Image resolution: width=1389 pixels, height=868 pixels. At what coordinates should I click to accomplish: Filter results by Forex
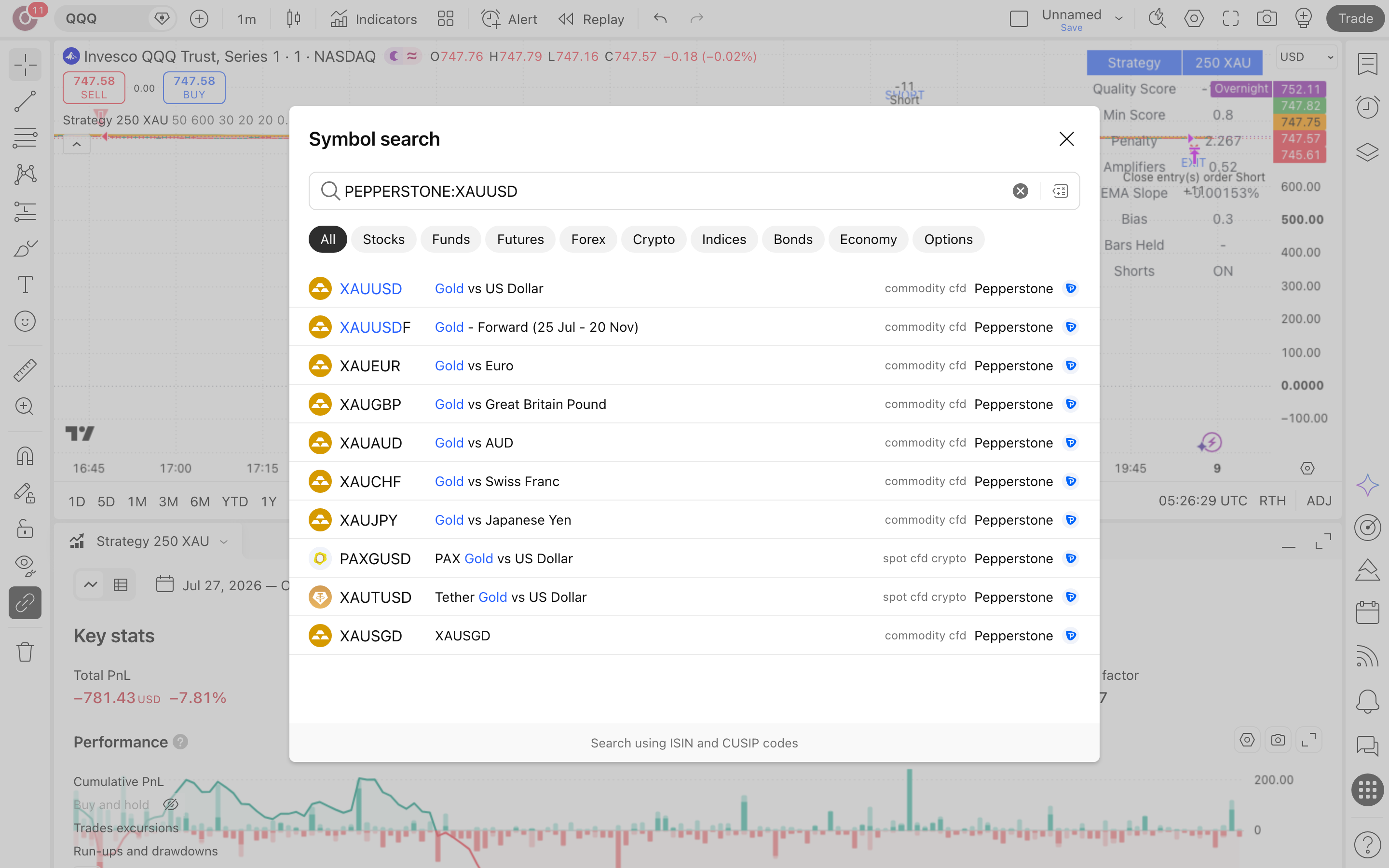pyautogui.click(x=588, y=239)
